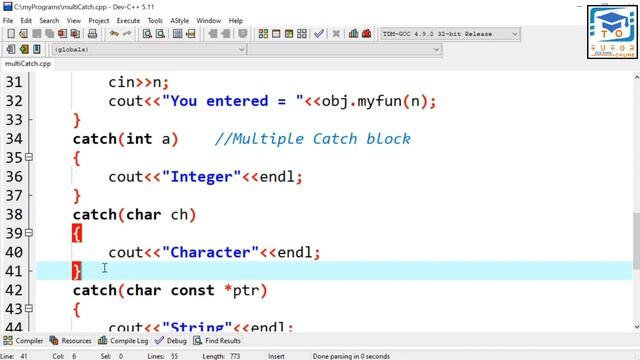Image resolution: width=640 pixels, height=360 pixels.
Task: Run the program with the window icon
Action: (x=276, y=34)
